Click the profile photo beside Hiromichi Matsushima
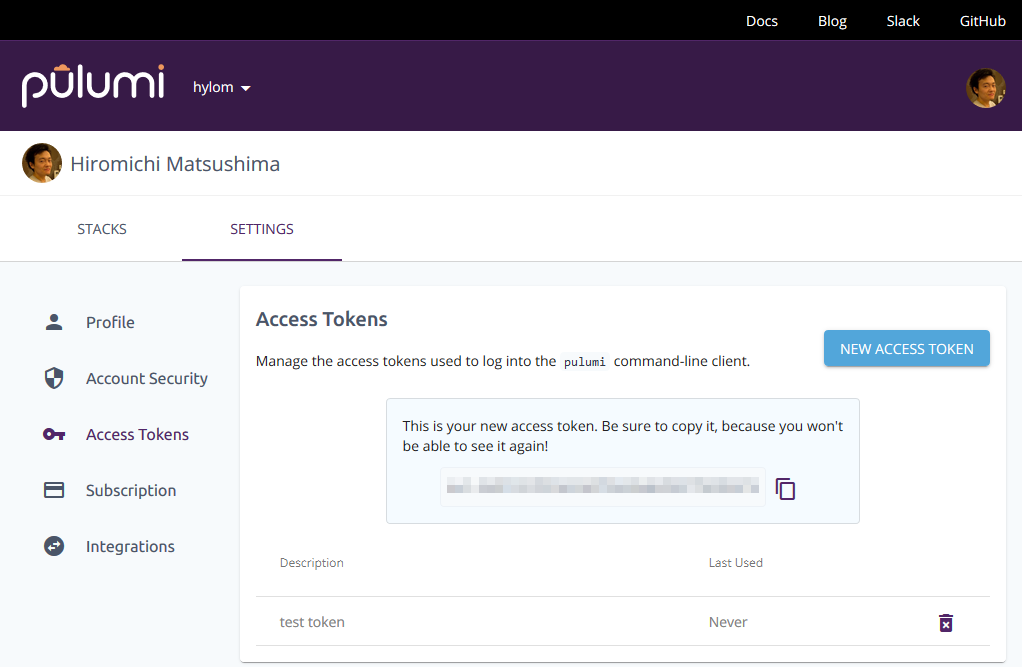 click(42, 163)
